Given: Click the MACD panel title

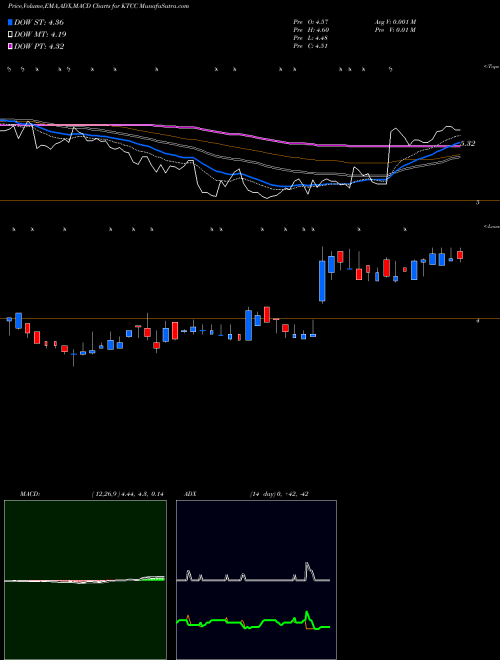Looking at the screenshot, I should [30, 494].
